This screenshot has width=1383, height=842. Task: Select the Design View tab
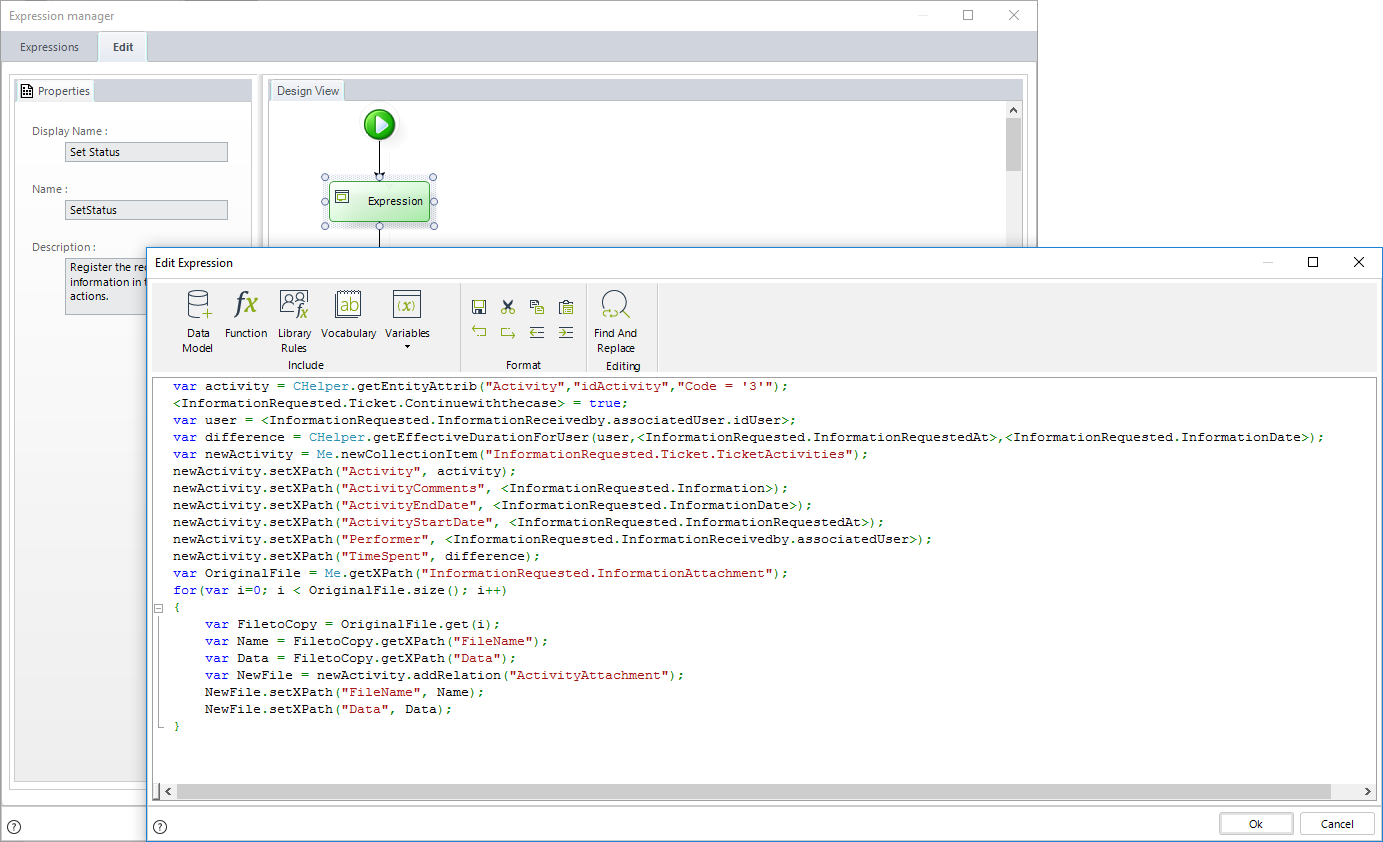pos(308,91)
